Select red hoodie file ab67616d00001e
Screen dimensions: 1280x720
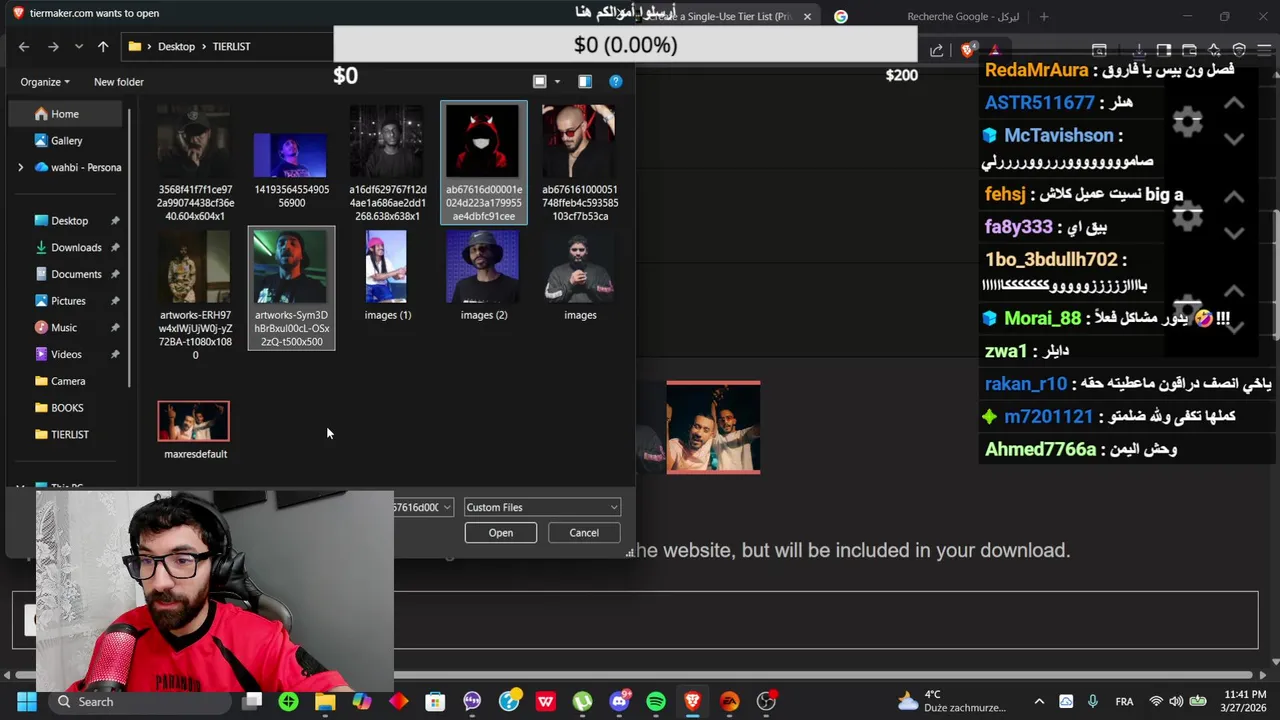(x=484, y=163)
